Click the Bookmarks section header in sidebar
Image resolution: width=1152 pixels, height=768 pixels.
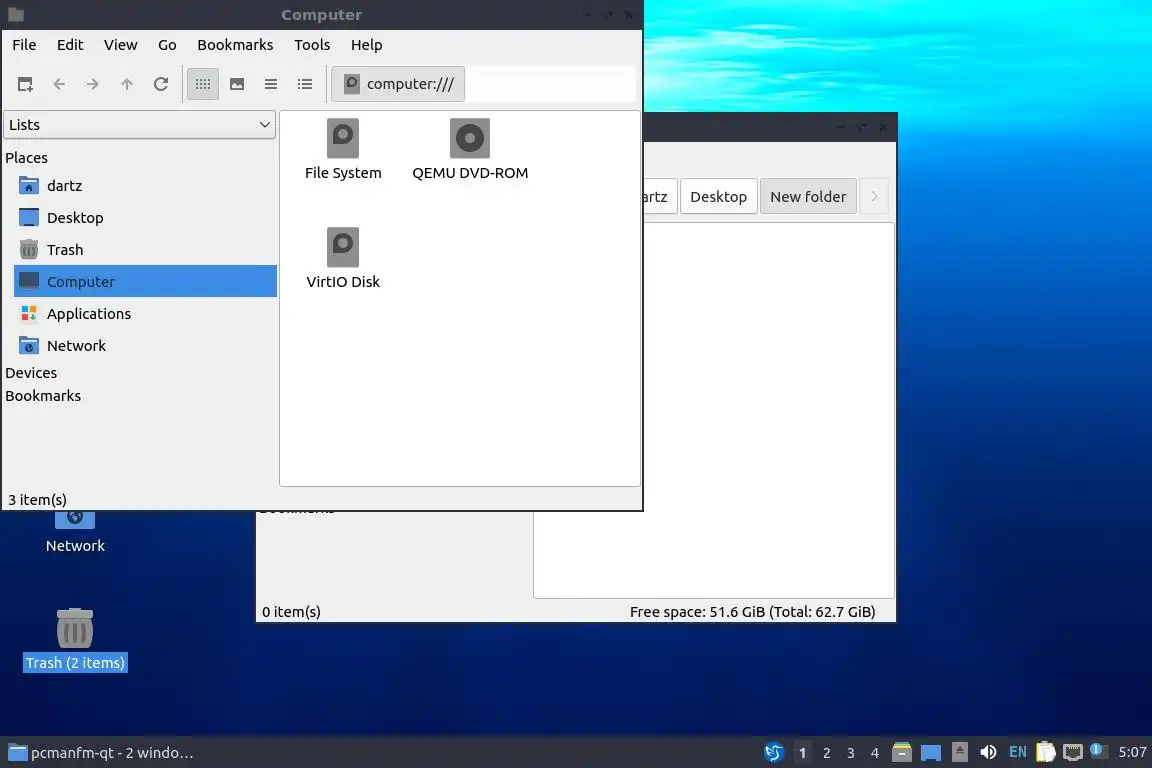coord(43,395)
